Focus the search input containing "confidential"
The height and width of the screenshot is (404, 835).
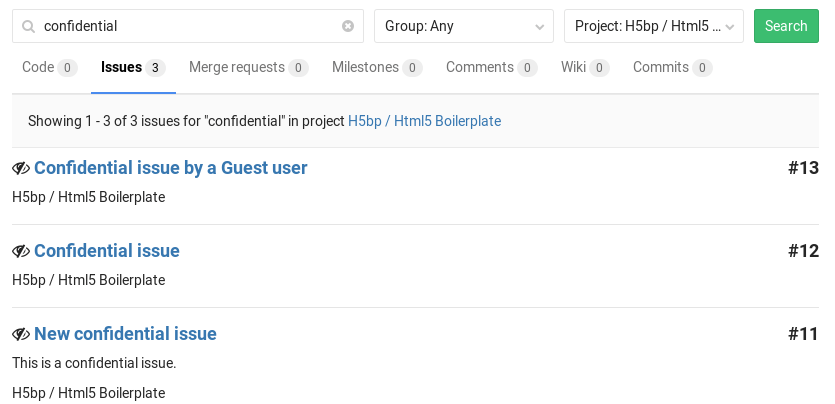tap(190, 27)
